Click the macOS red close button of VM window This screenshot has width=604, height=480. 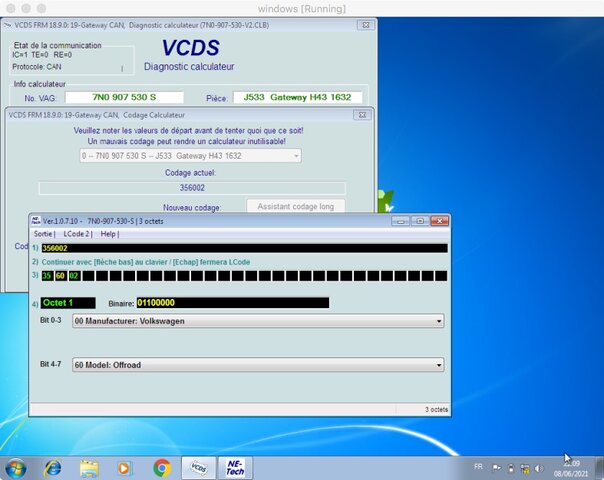click(x=11, y=8)
